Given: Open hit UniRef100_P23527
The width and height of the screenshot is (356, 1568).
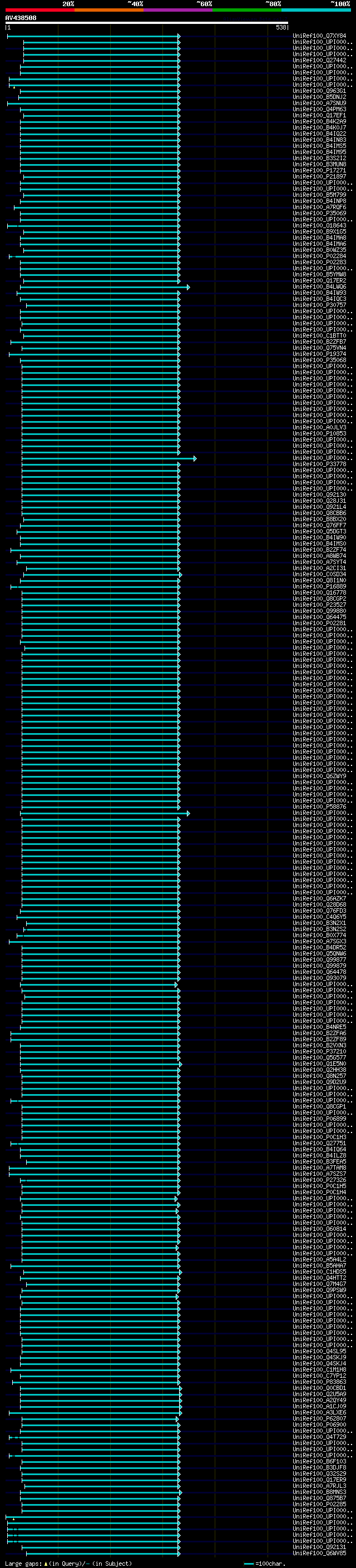Looking at the screenshot, I should point(319,605).
